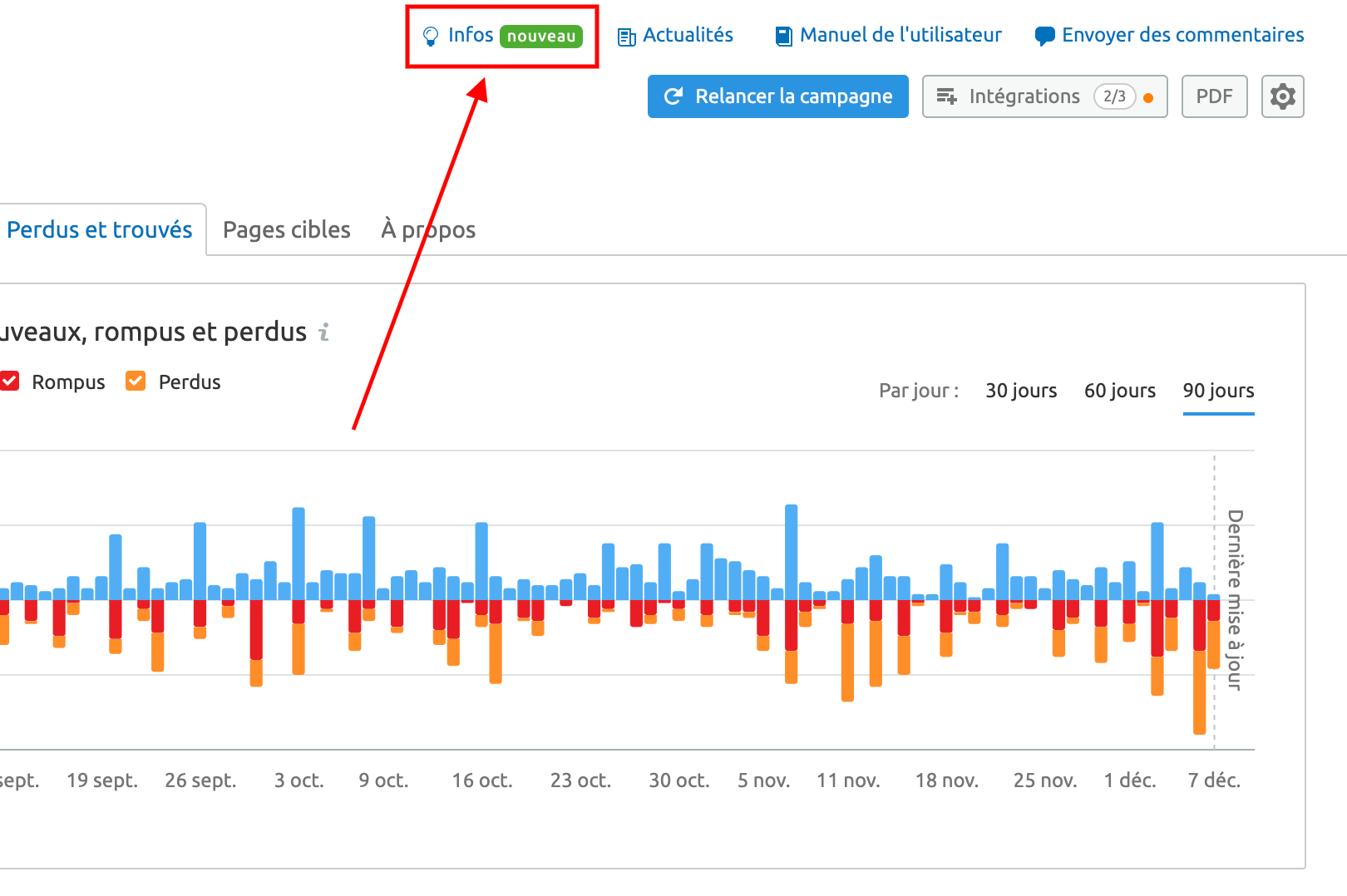Click the refresh arrow icon on Relancer

tap(673, 96)
